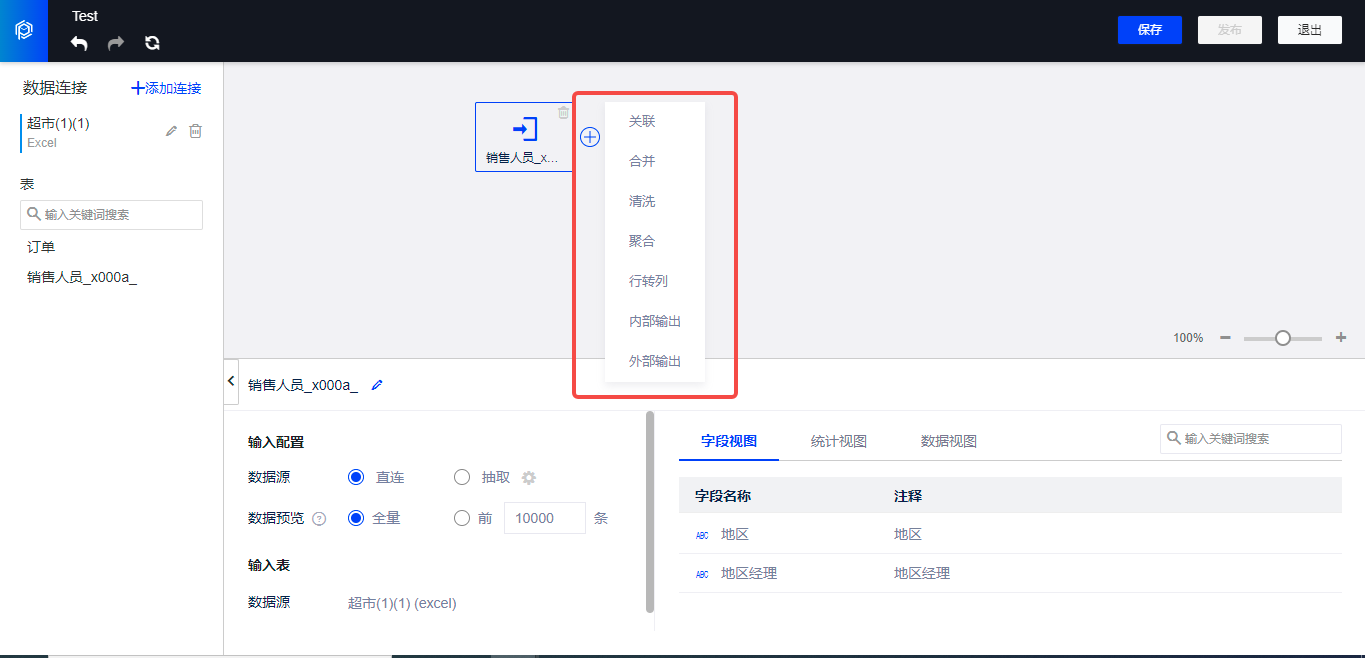Click the 地区经理 comment cell

pos(922,573)
